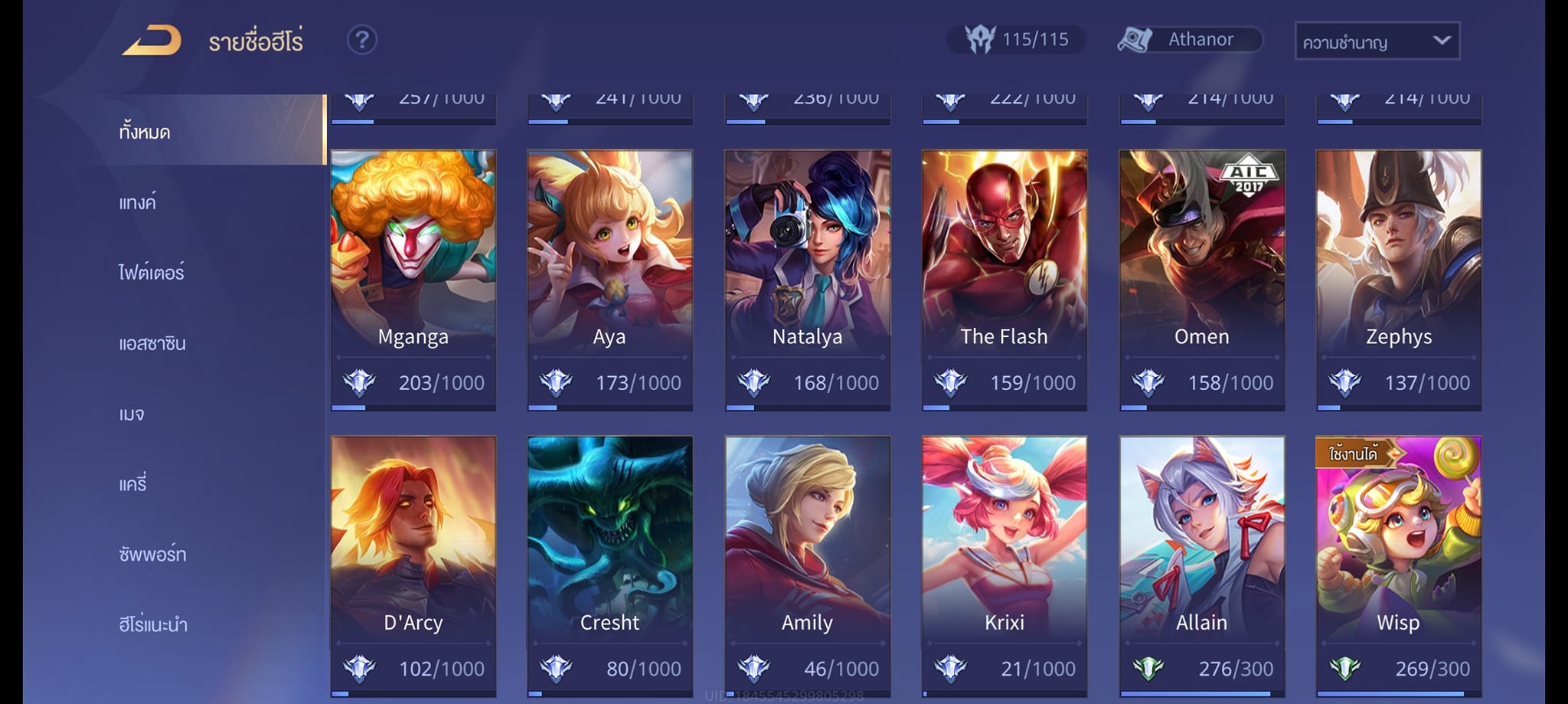Image resolution: width=1568 pixels, height=704 pixels.
Task: Open the question mark help icon
Action: (362, 40)
